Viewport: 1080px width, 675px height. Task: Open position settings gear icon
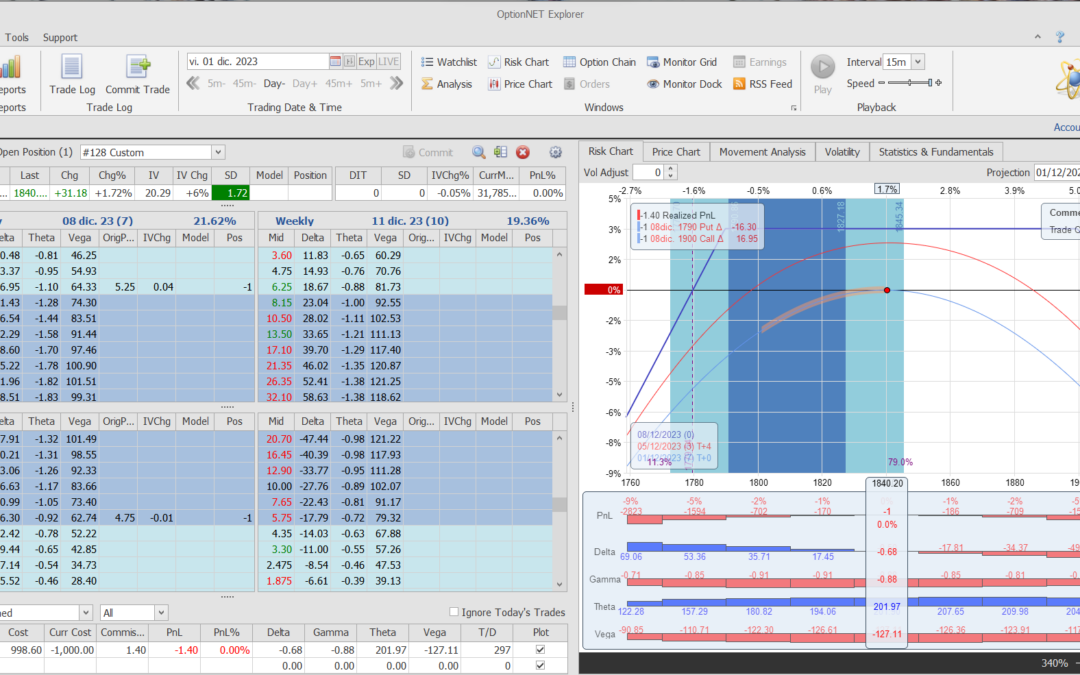555,152
